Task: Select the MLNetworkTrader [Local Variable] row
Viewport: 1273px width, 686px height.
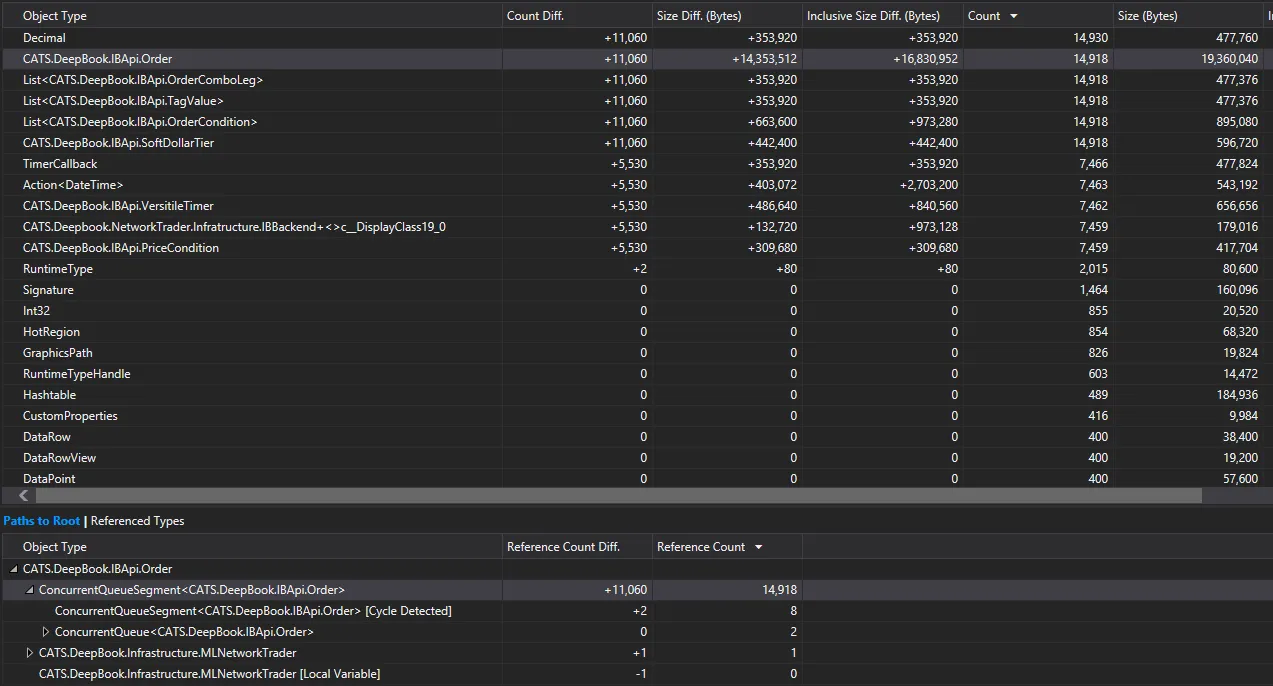Action: click(x=401, y=674)
